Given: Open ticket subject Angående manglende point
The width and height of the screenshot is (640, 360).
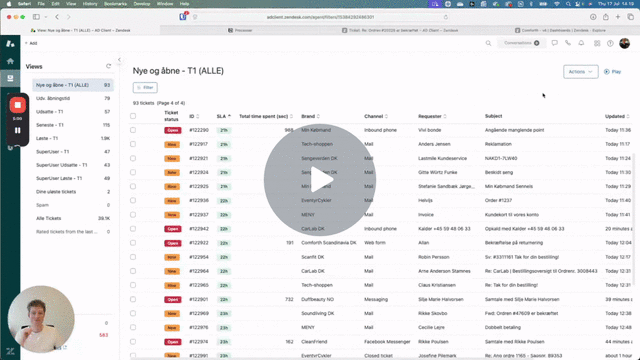Looking at the screenshot, I should pos(514,130).
